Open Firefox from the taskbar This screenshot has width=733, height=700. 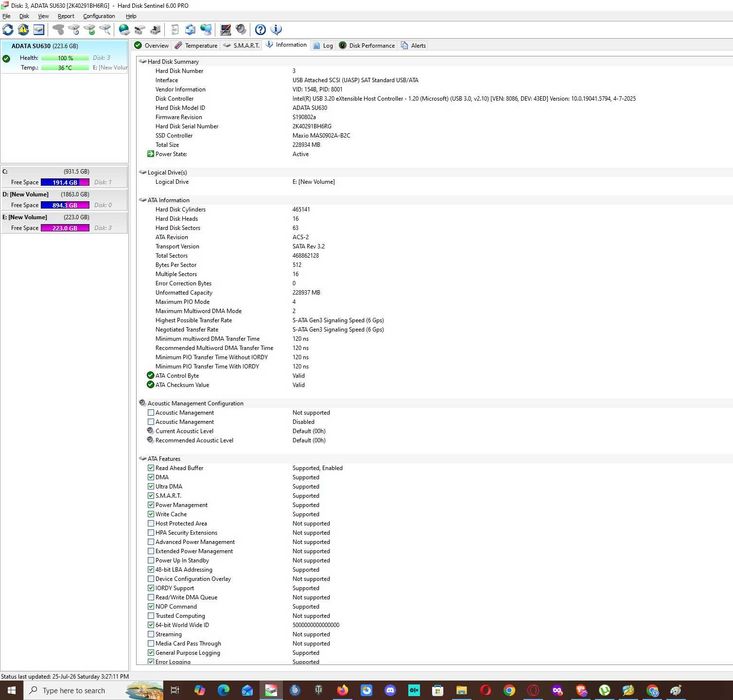(343, 690)
